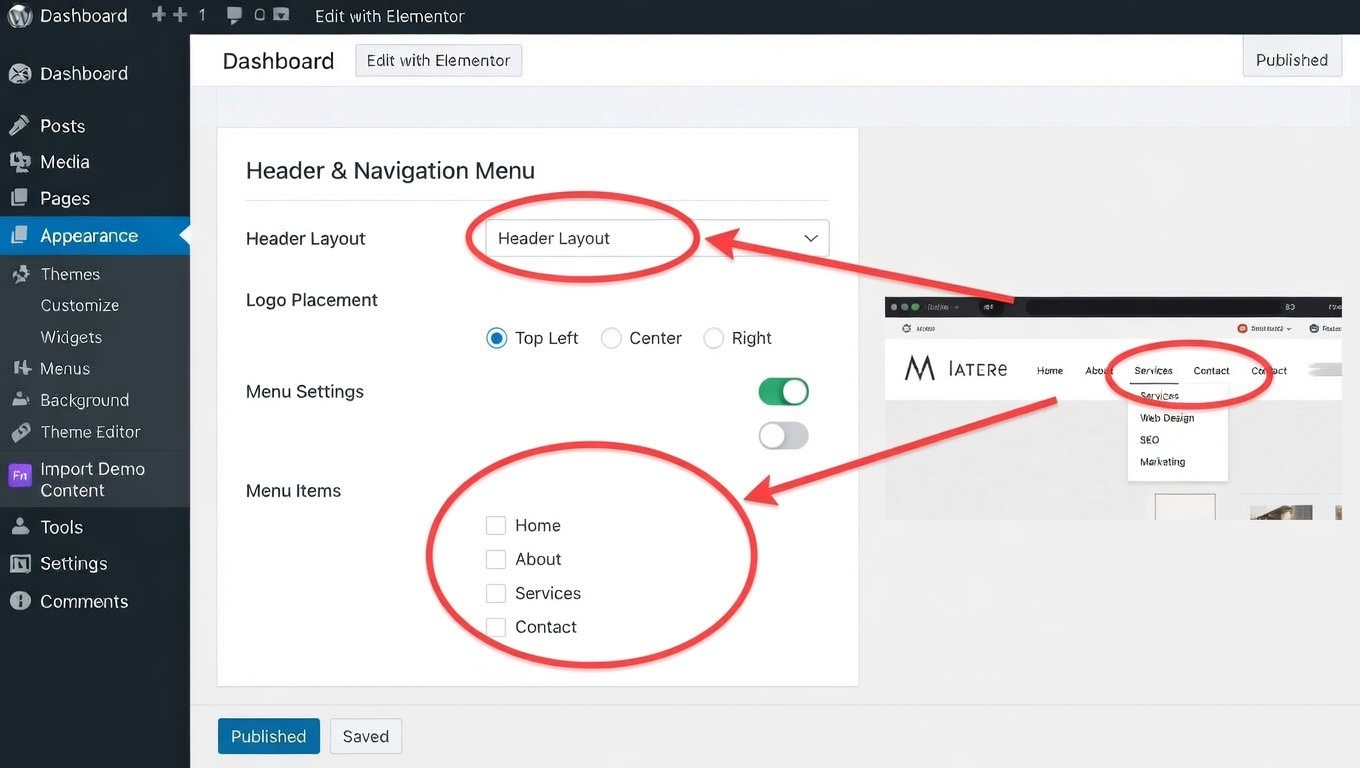
Task: Click the "Menu Items" label
Action: coord(293,491)
